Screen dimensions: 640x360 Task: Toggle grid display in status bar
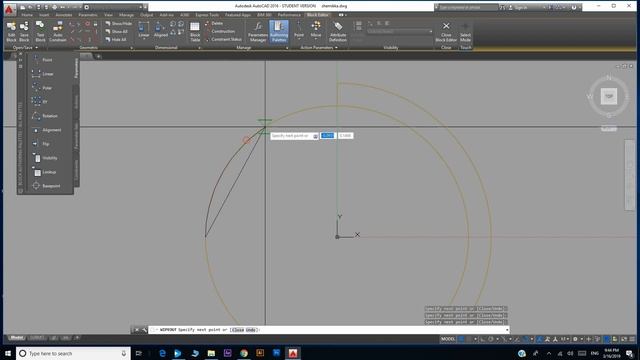coord(462,339)
